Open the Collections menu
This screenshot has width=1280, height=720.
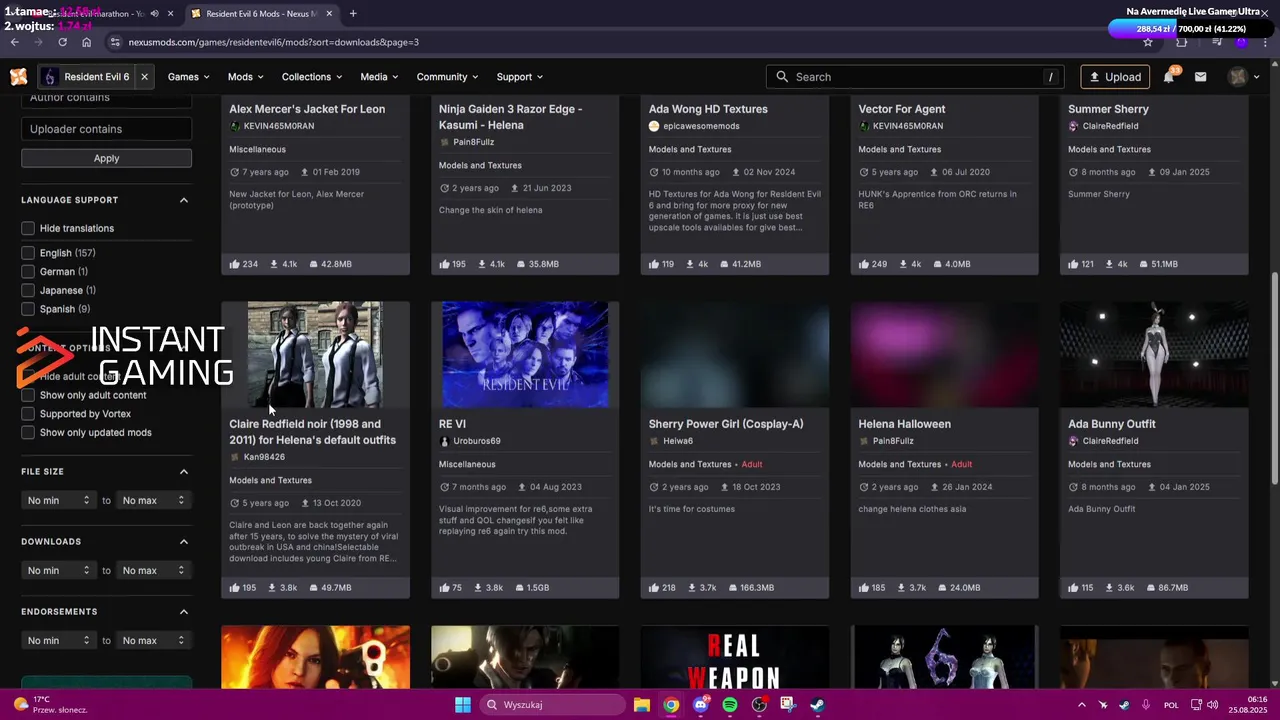pyautogui.click(x=312, y=77)
